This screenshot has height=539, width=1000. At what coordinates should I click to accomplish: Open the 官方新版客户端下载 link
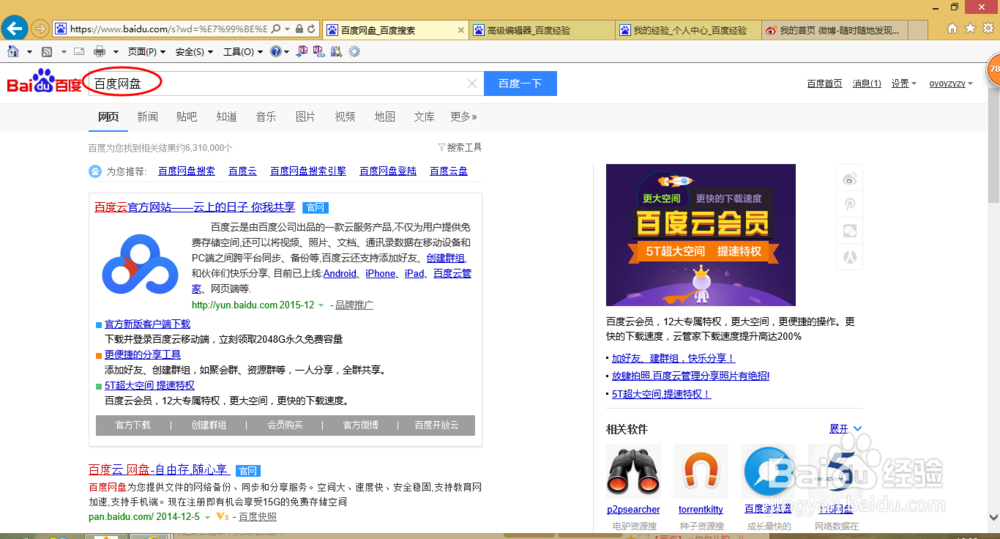[x=147, y=324]
